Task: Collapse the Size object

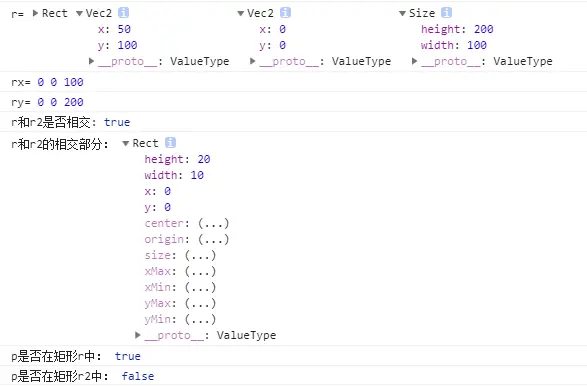Action: [402, 13]
